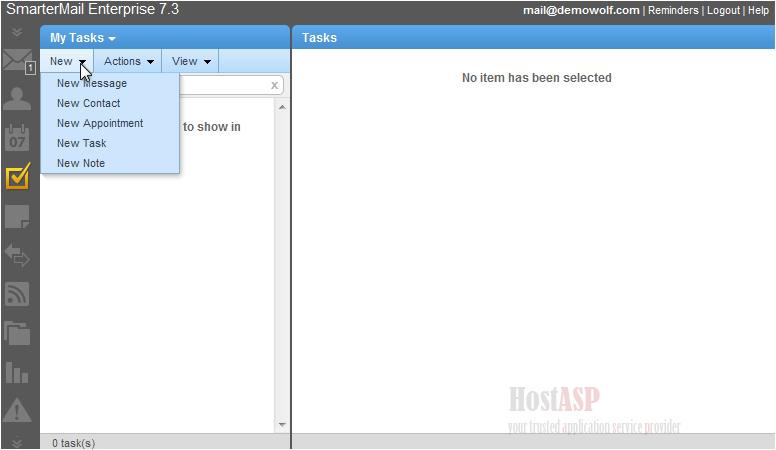
Task: Open the My Tasks dropdown header
Action: pyautogui.click(x=83, y=38)
